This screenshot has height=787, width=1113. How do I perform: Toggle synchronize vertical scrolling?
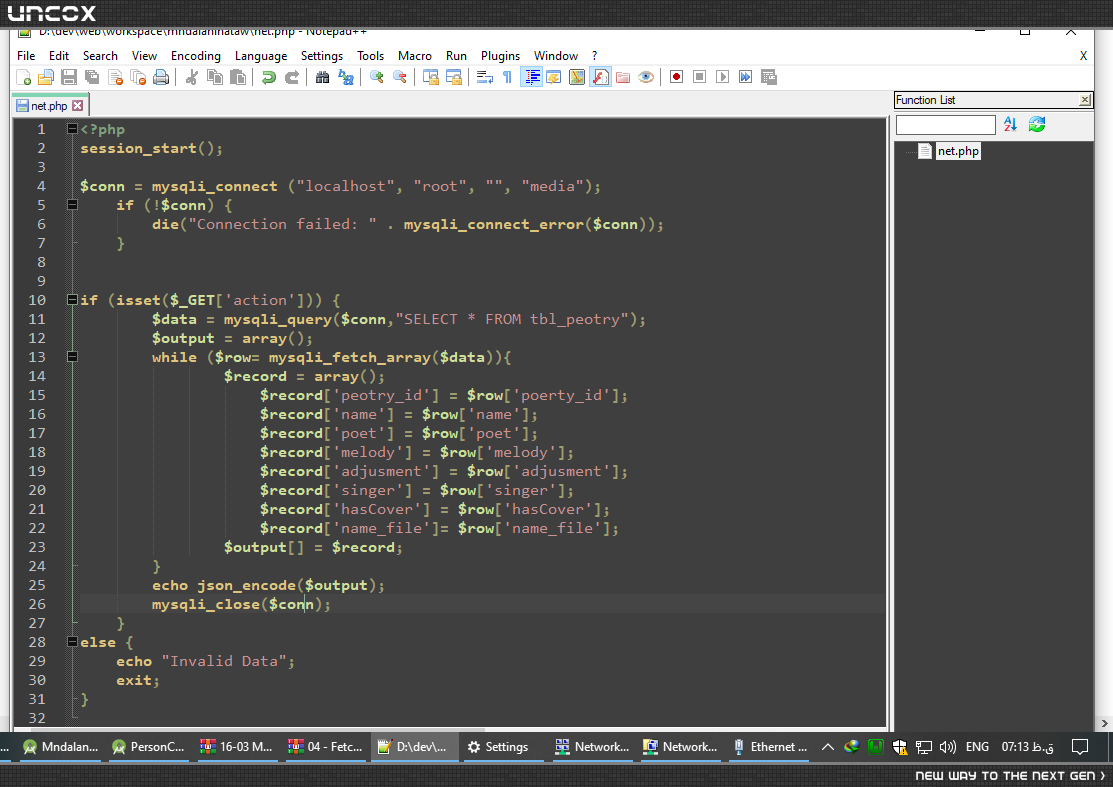[430, 77]
